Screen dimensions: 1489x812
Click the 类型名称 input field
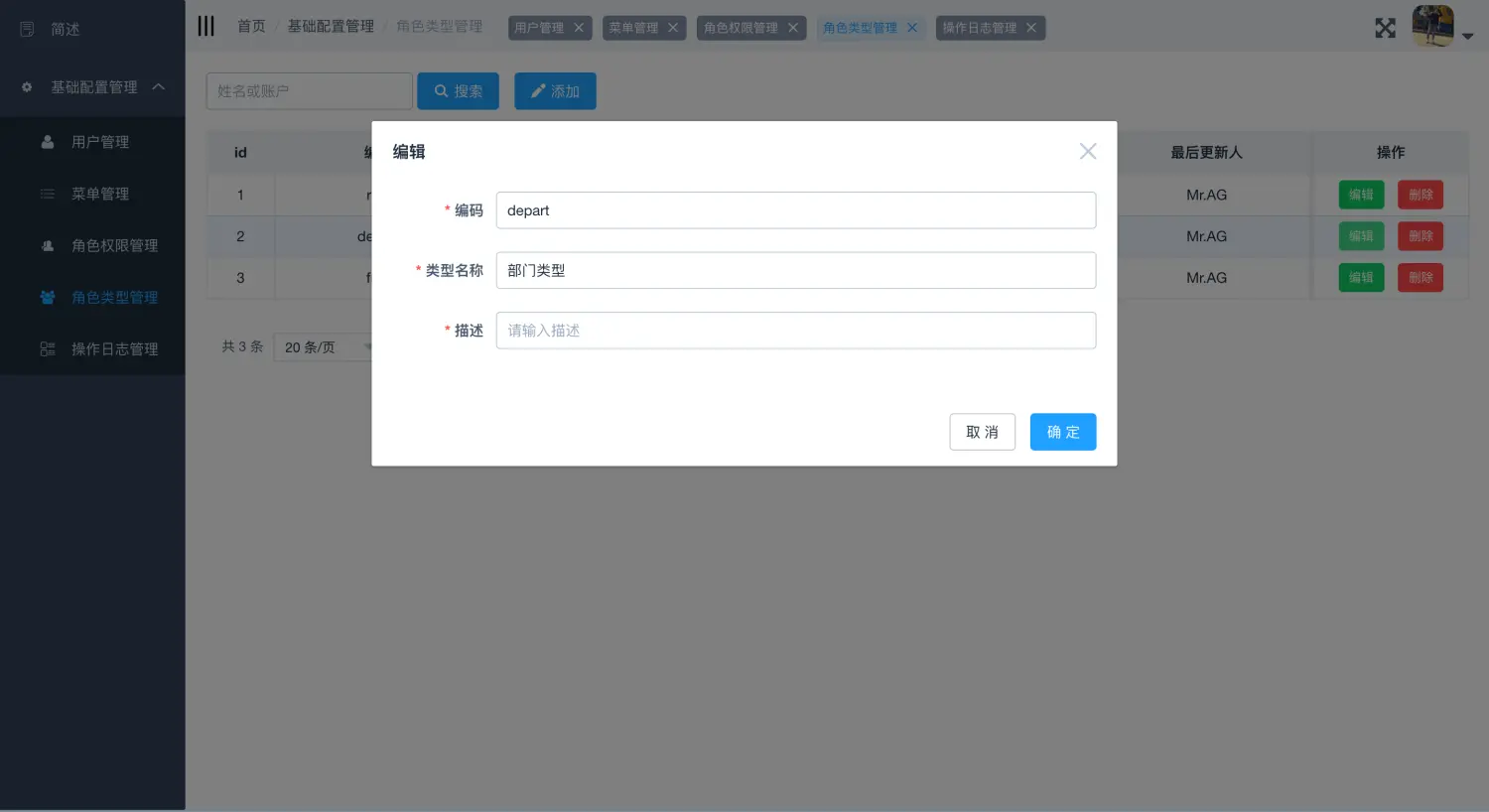[x=796, y=270]
